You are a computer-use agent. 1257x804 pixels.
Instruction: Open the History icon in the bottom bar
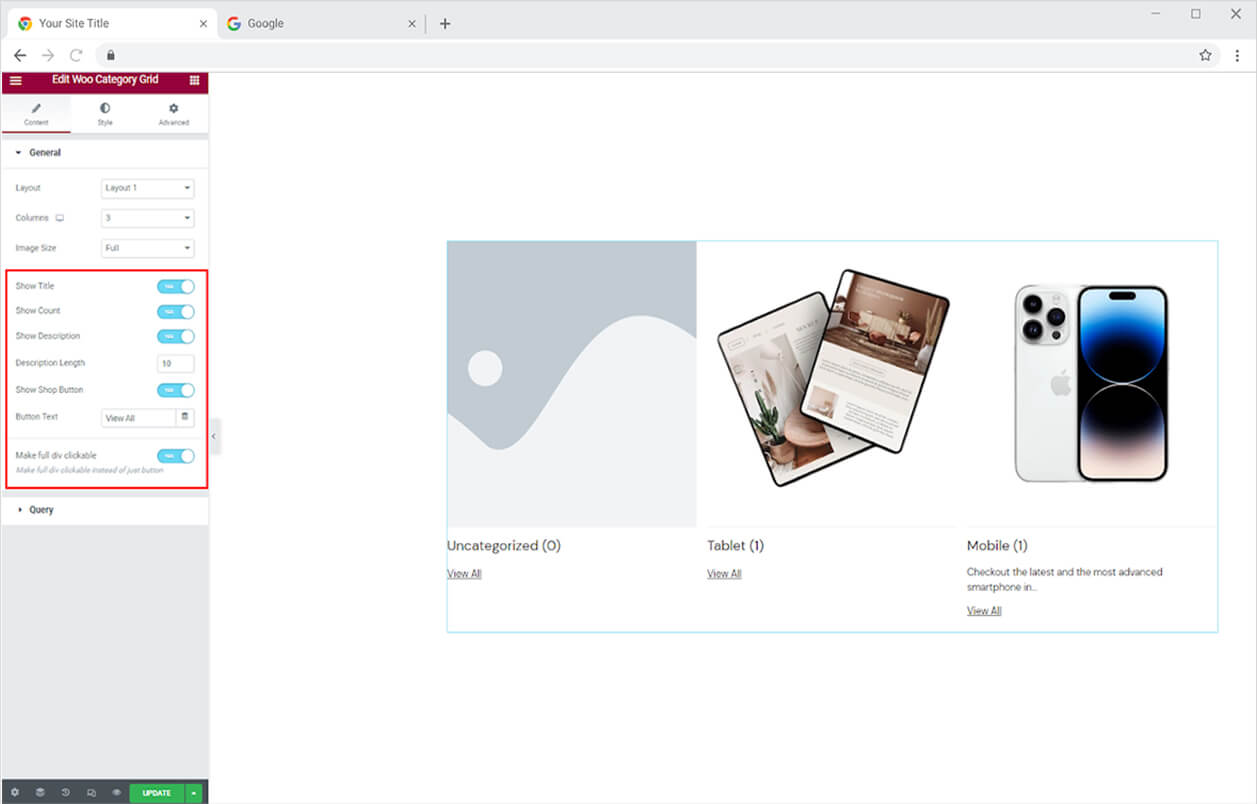(66, 793)
